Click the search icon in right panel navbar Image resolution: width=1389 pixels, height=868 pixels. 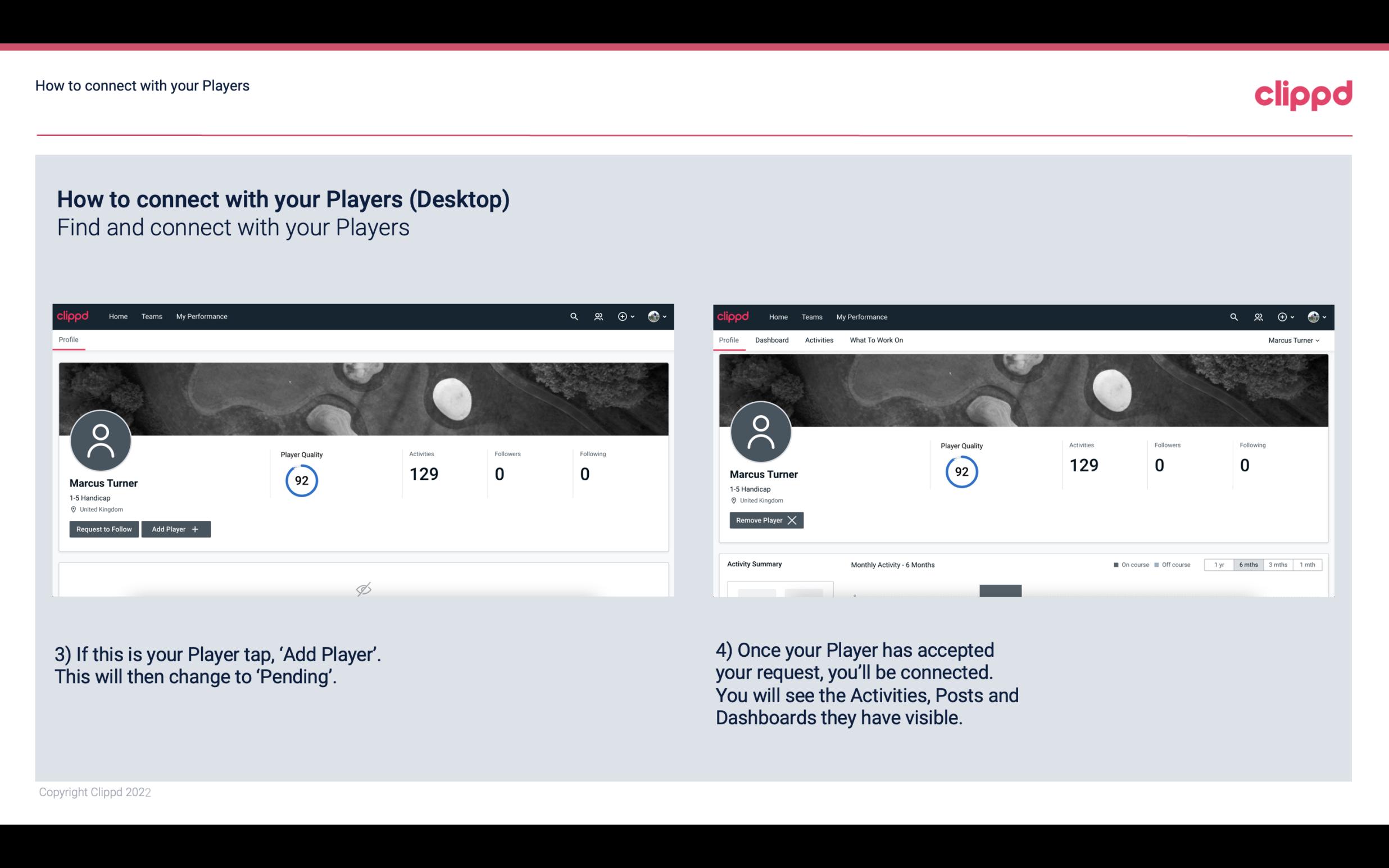(1233, 316)
